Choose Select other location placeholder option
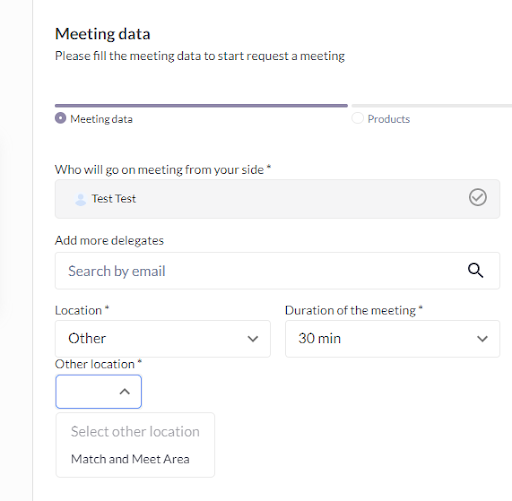 [x=135, y=432]
